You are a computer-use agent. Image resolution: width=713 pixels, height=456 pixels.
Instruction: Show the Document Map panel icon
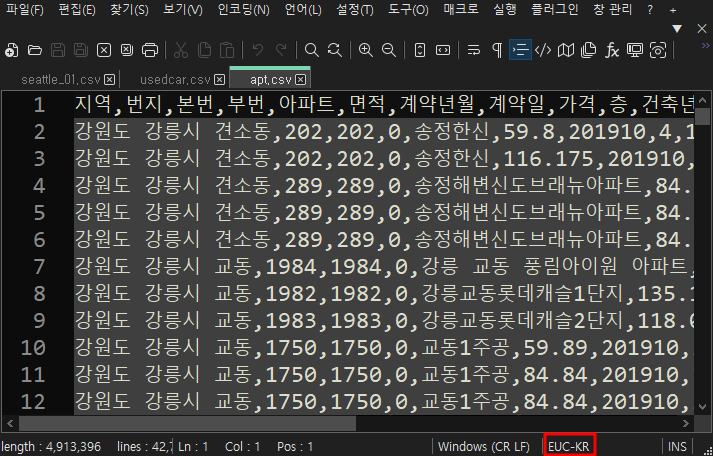point(566,50)
